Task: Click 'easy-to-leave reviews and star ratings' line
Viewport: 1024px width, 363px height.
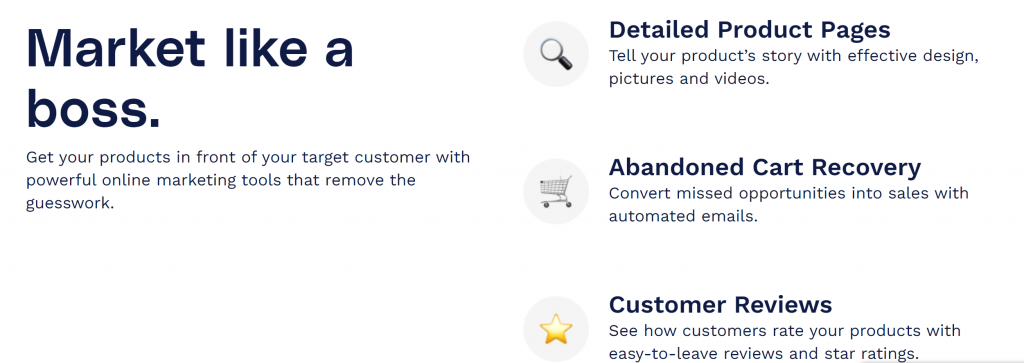Action: [x=763, y=354]
